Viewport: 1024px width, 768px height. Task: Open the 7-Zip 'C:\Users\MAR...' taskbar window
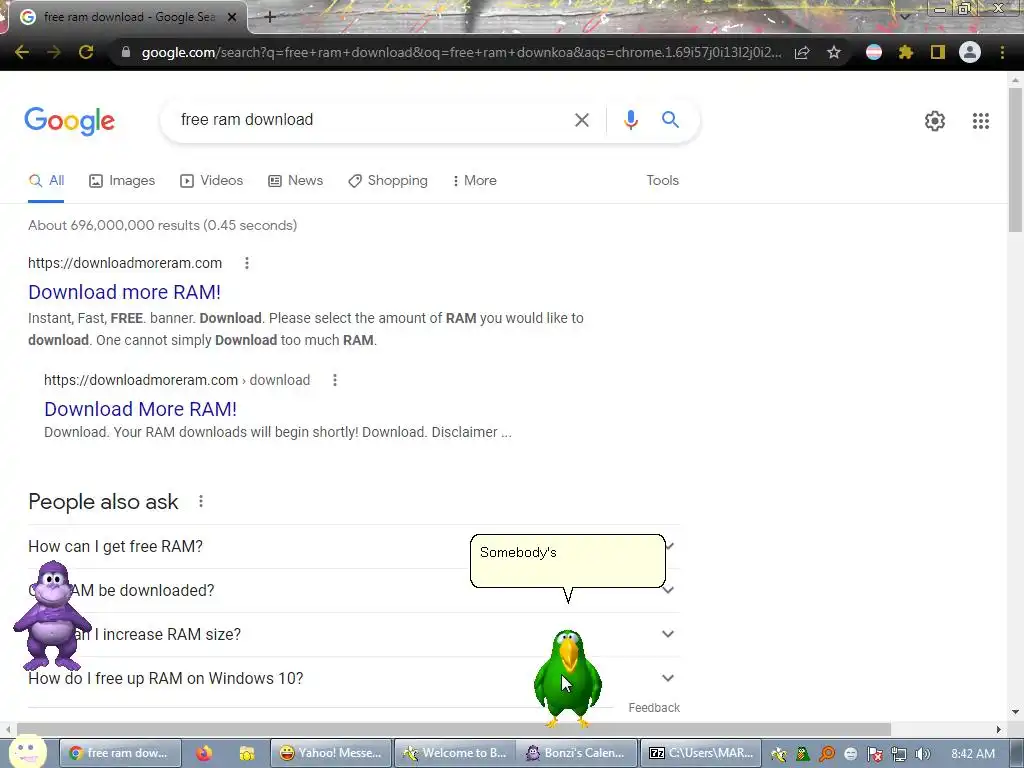pos(700,753)
